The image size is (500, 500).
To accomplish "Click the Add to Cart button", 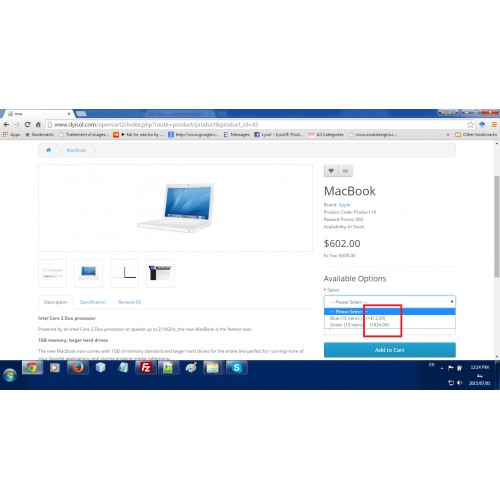I will (390, 350).
